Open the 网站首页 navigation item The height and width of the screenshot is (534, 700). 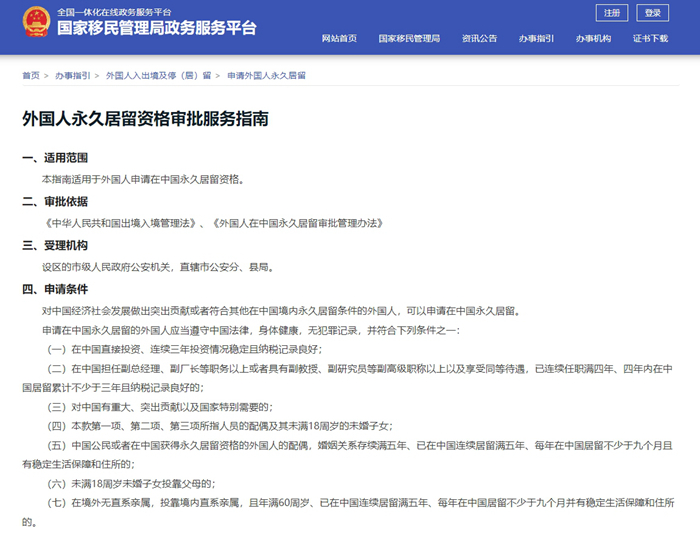click(339, 38)
